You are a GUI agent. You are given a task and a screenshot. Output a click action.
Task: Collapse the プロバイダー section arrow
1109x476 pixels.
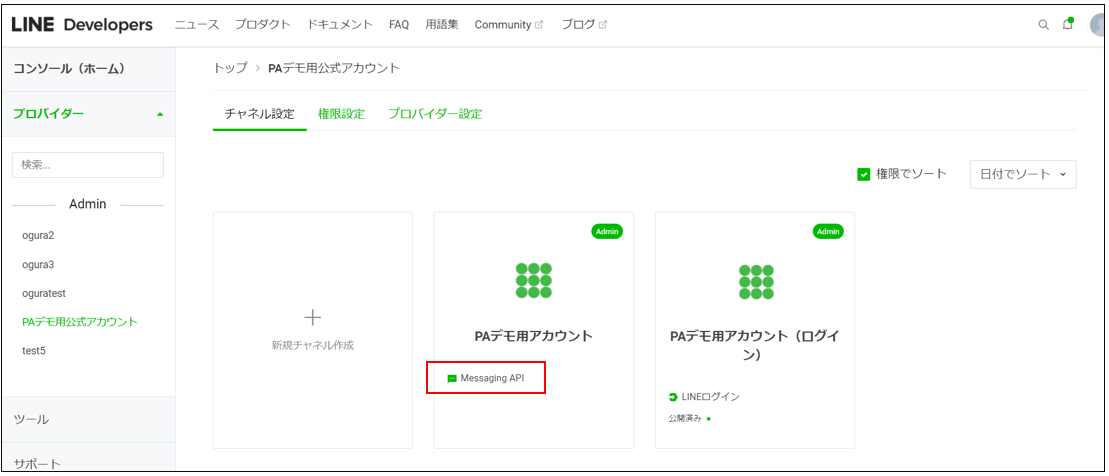coord(160,114)
